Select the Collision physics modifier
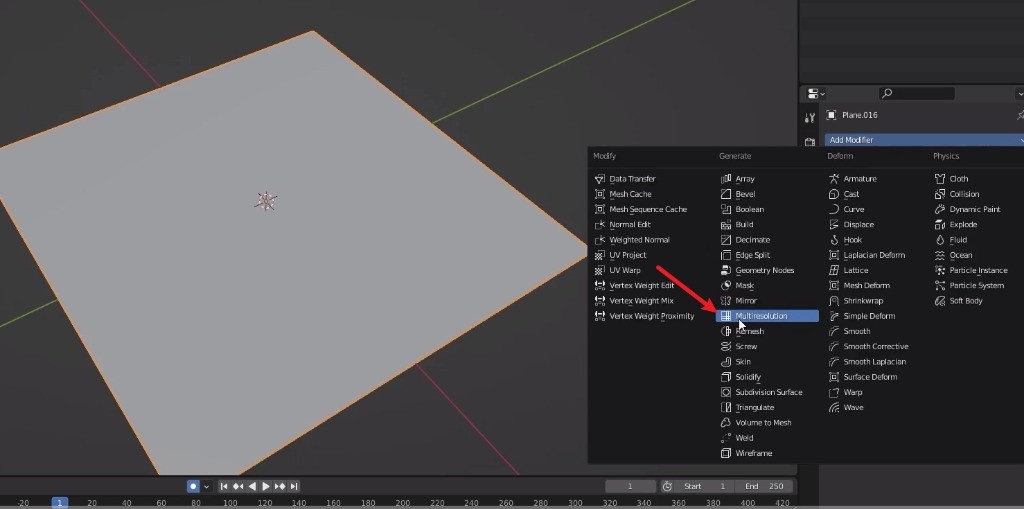 (957, 194)
